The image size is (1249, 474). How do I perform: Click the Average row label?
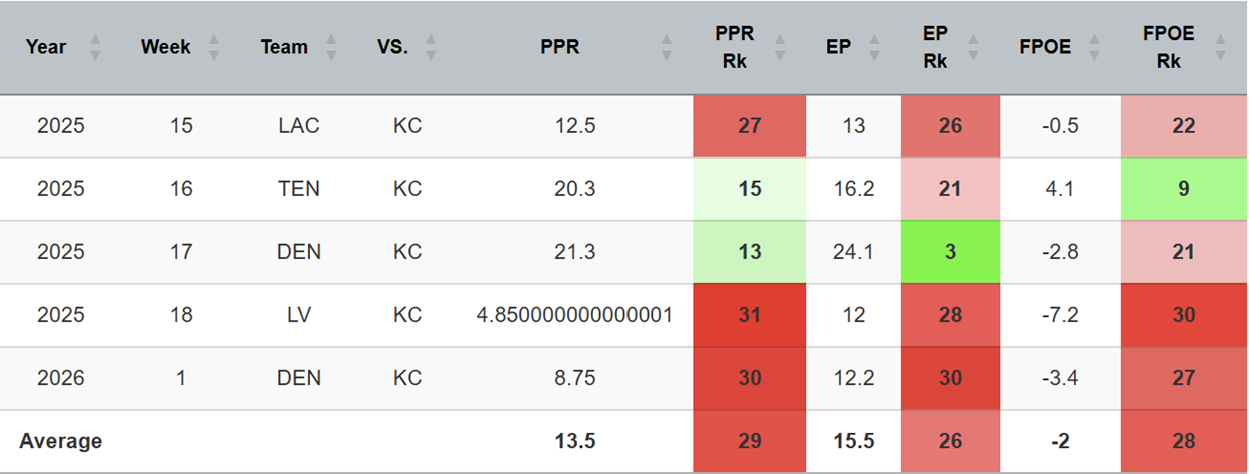pos(61,441)
